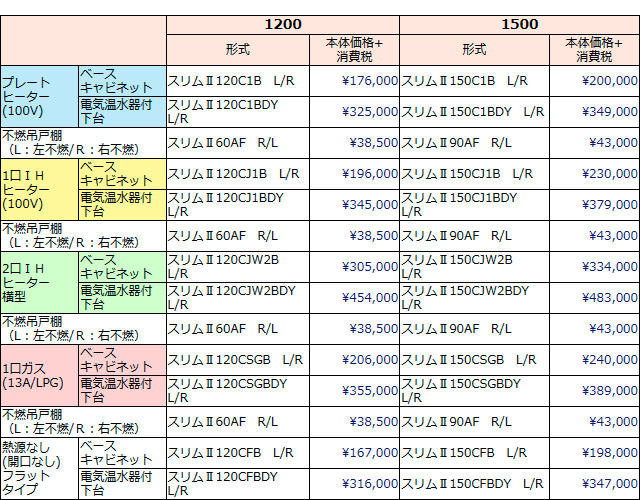This screenshot has width=640, height=500.
Task: Click the 1口IHヒーター(100V) category cell
Action: click(40, 189)
